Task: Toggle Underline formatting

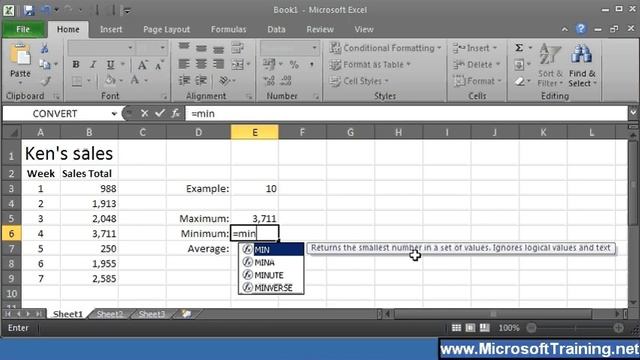Action: (x=110, y=64)
